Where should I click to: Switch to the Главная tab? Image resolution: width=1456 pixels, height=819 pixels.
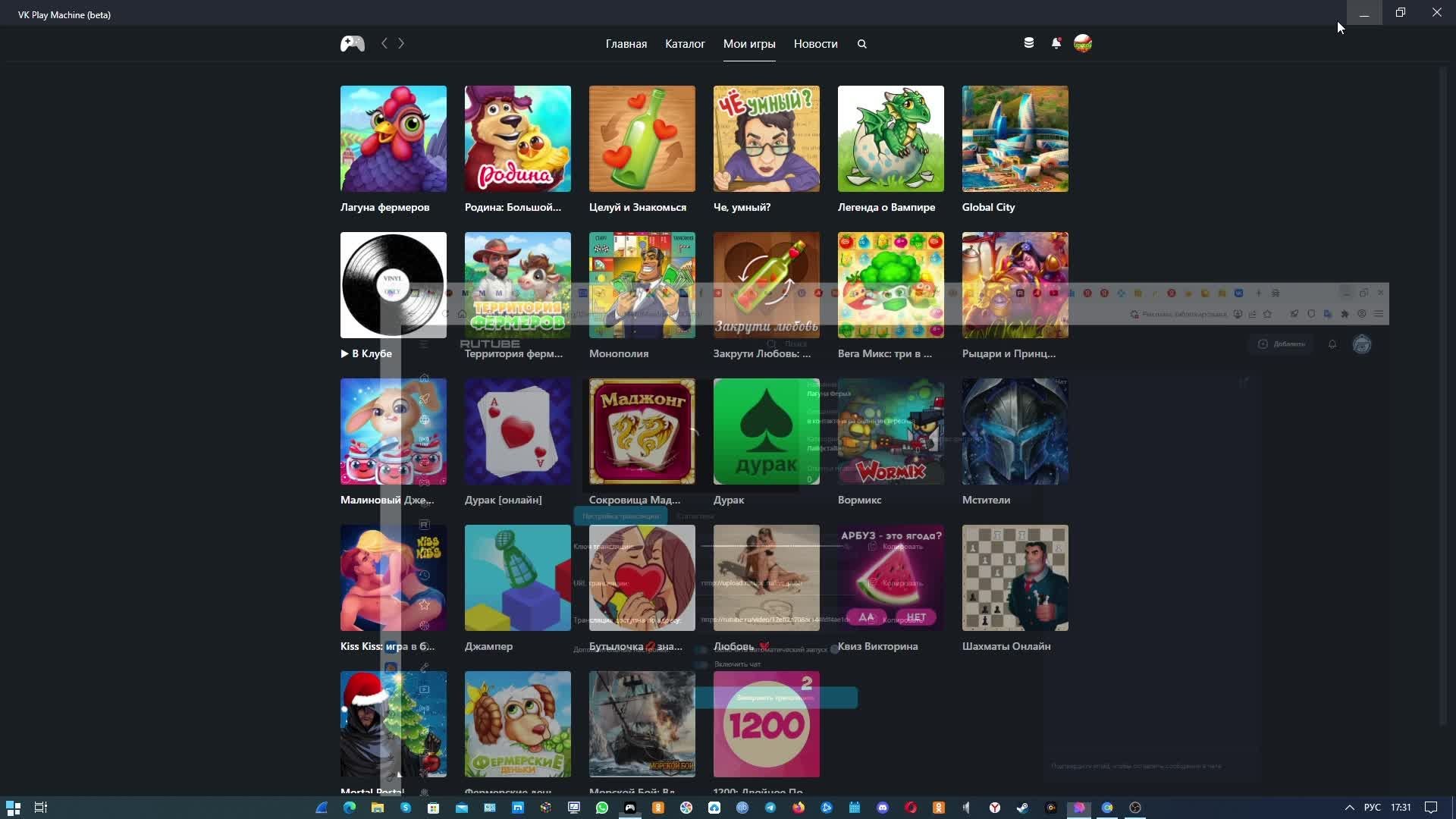(x=626, y=44)
